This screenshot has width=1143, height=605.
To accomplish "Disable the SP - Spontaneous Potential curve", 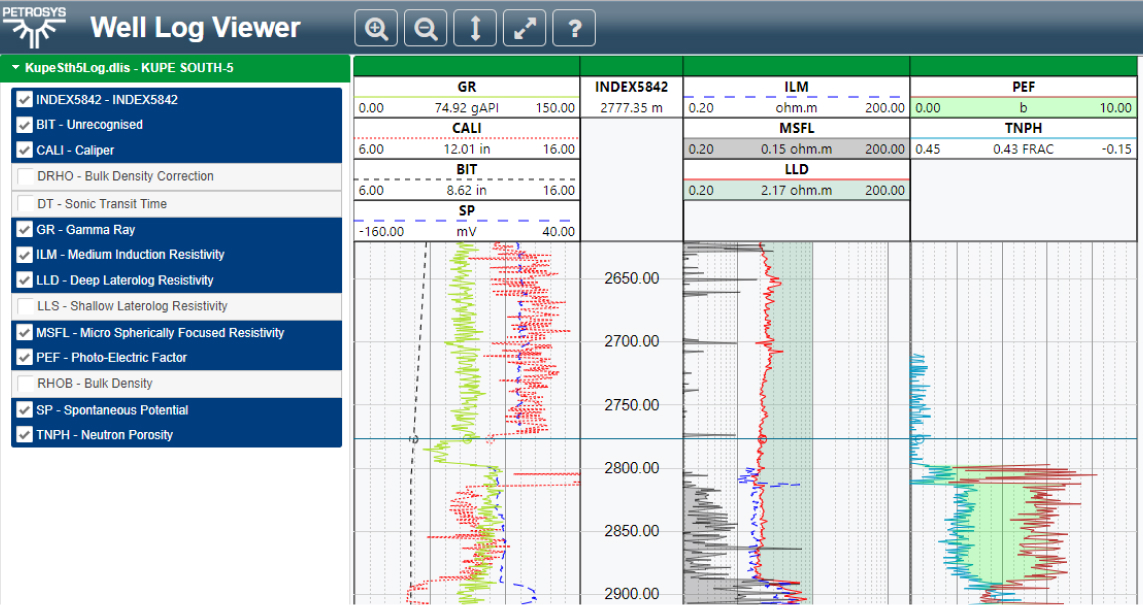I will [x=25, y=410].
